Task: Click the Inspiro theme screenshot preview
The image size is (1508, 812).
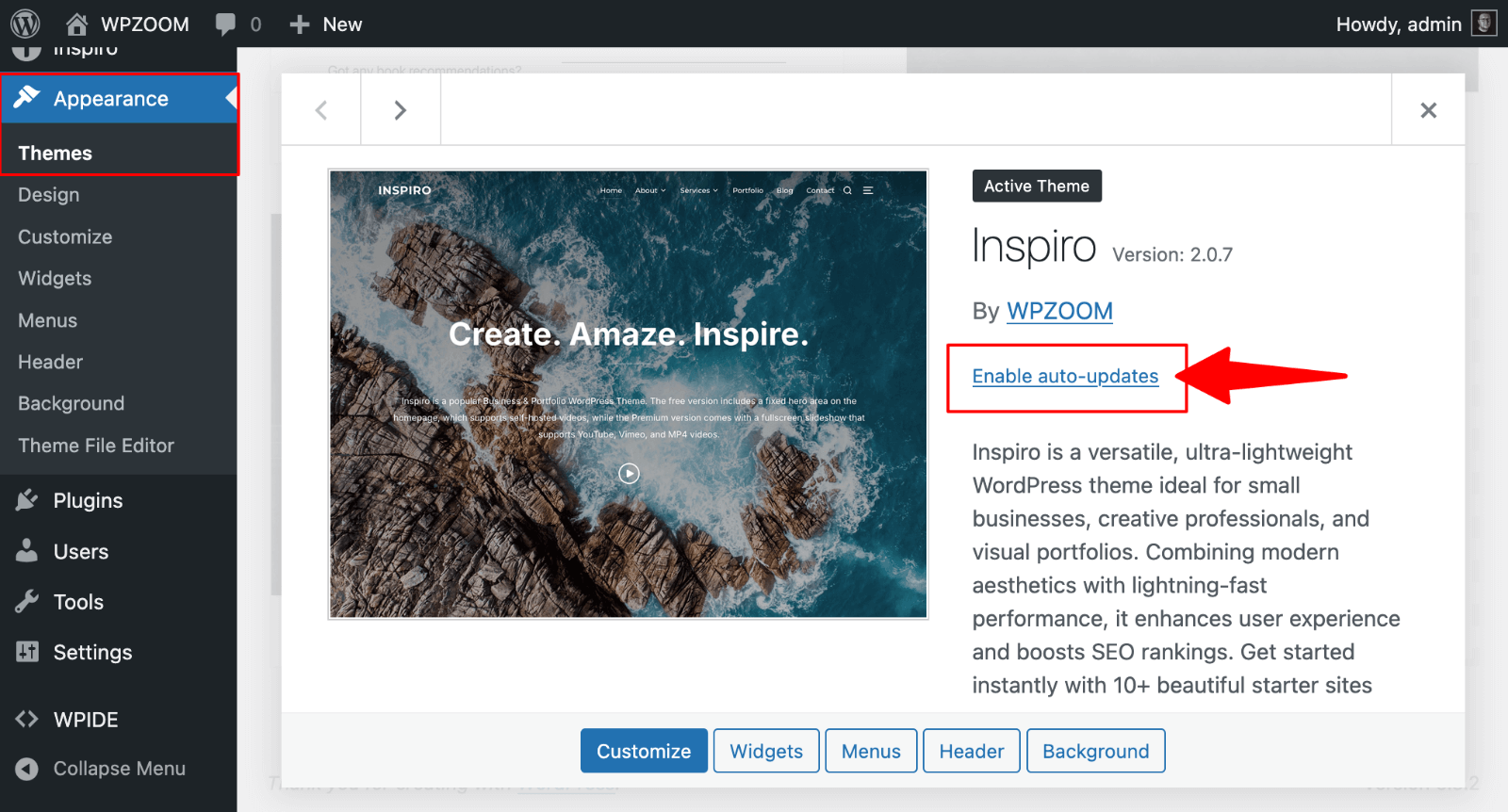Action: click(628, 394)
